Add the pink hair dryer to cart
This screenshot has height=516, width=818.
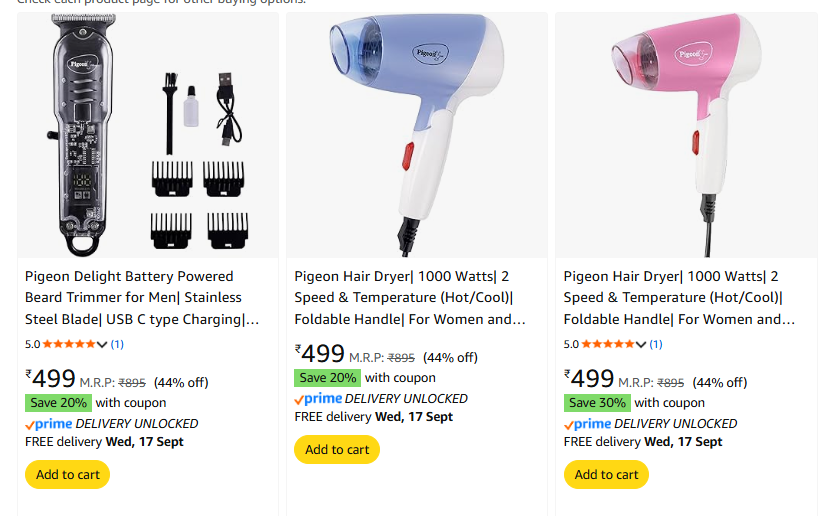(x=606, y=474)
